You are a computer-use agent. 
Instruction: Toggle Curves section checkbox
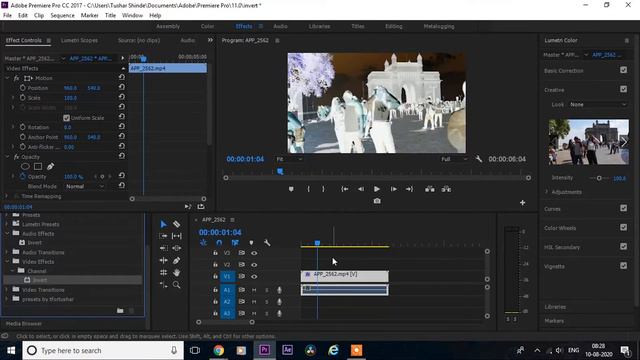(623, 208)
